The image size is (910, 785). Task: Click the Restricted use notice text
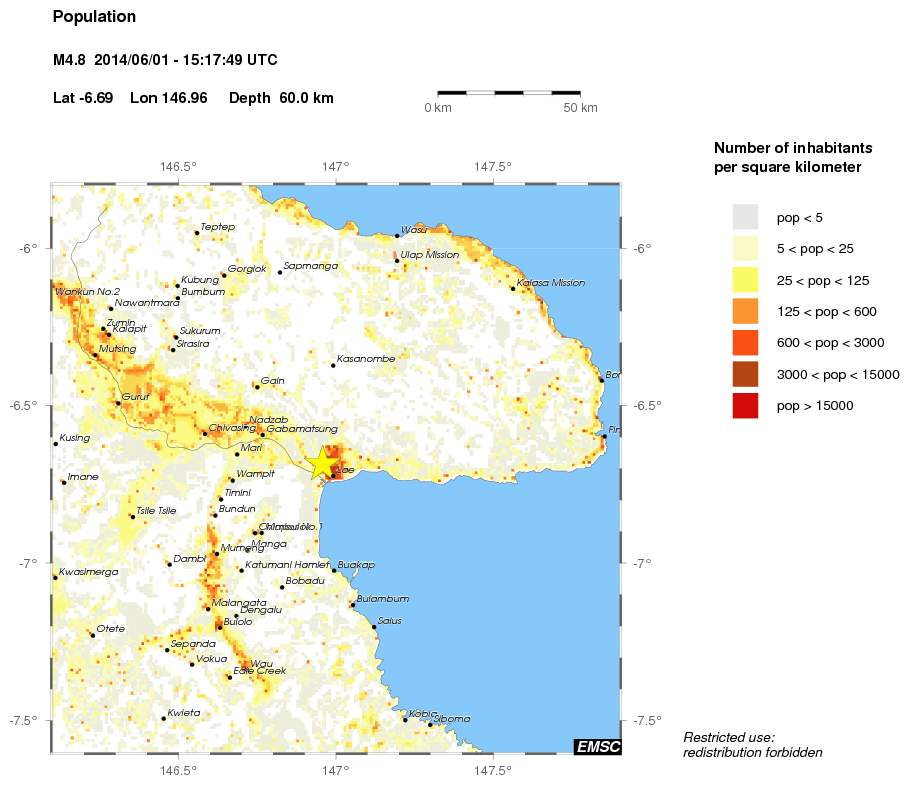click(x=752, y=744)
